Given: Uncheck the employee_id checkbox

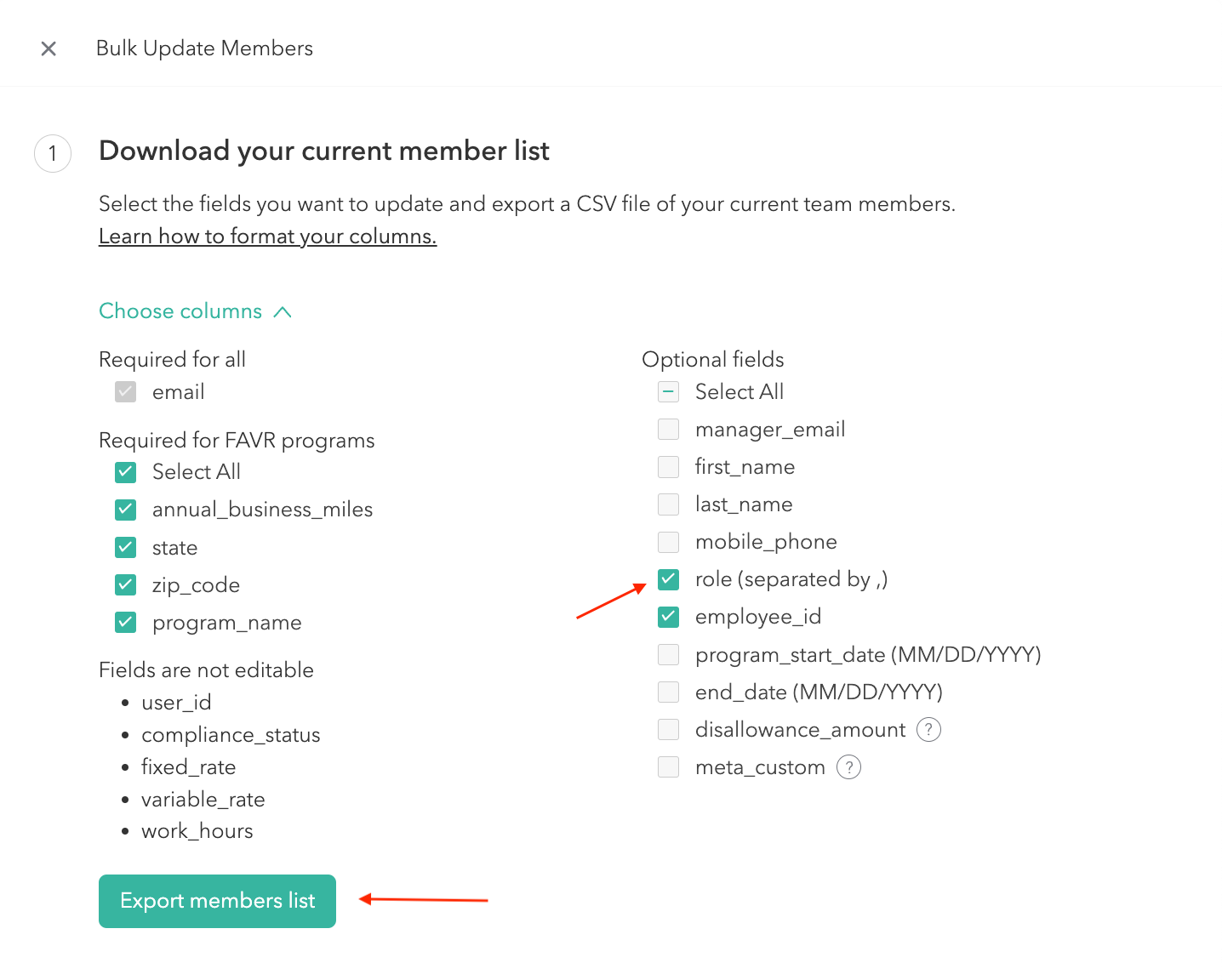Looking at the screenshot, I should (x=669, y=617).
